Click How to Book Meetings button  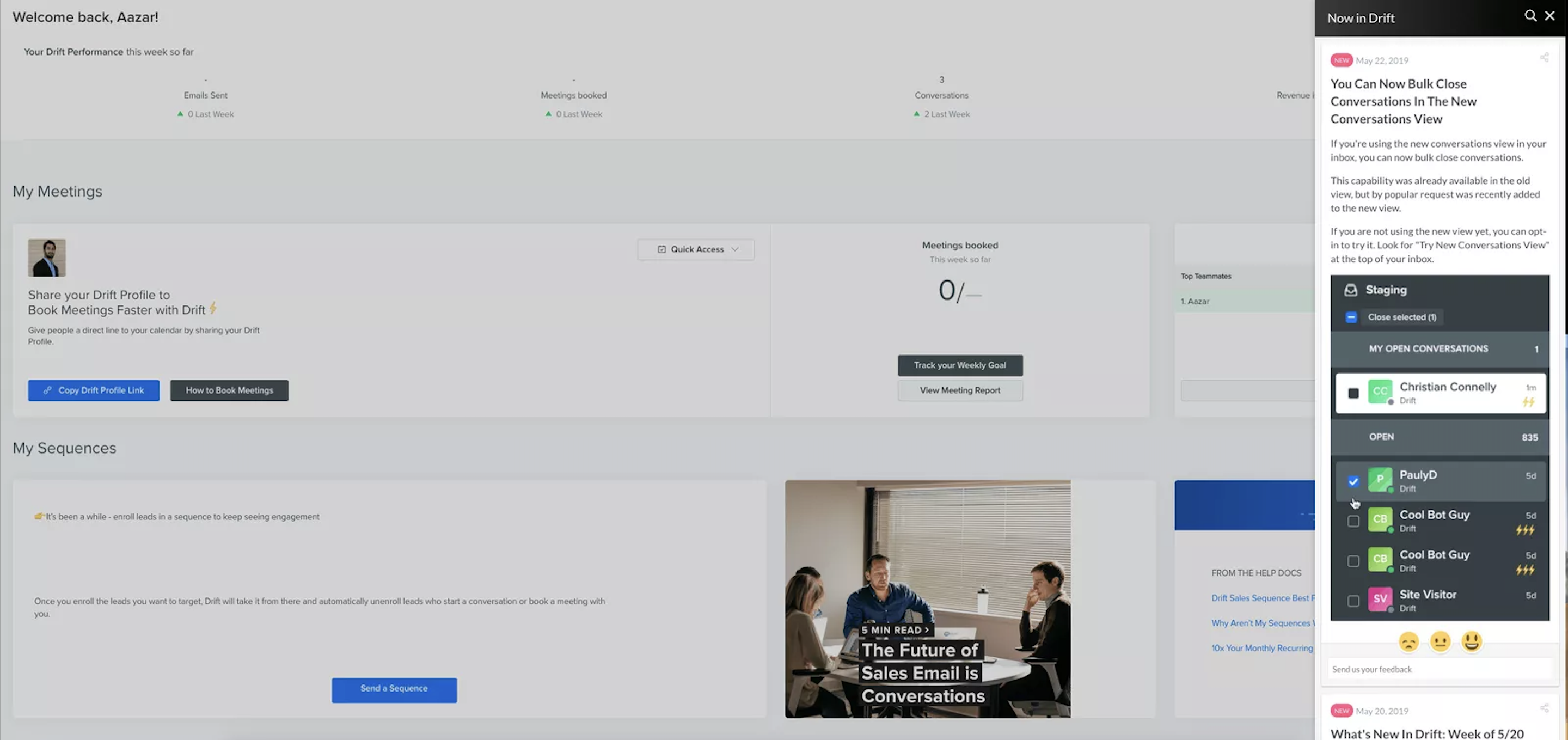tap(229, 390)
